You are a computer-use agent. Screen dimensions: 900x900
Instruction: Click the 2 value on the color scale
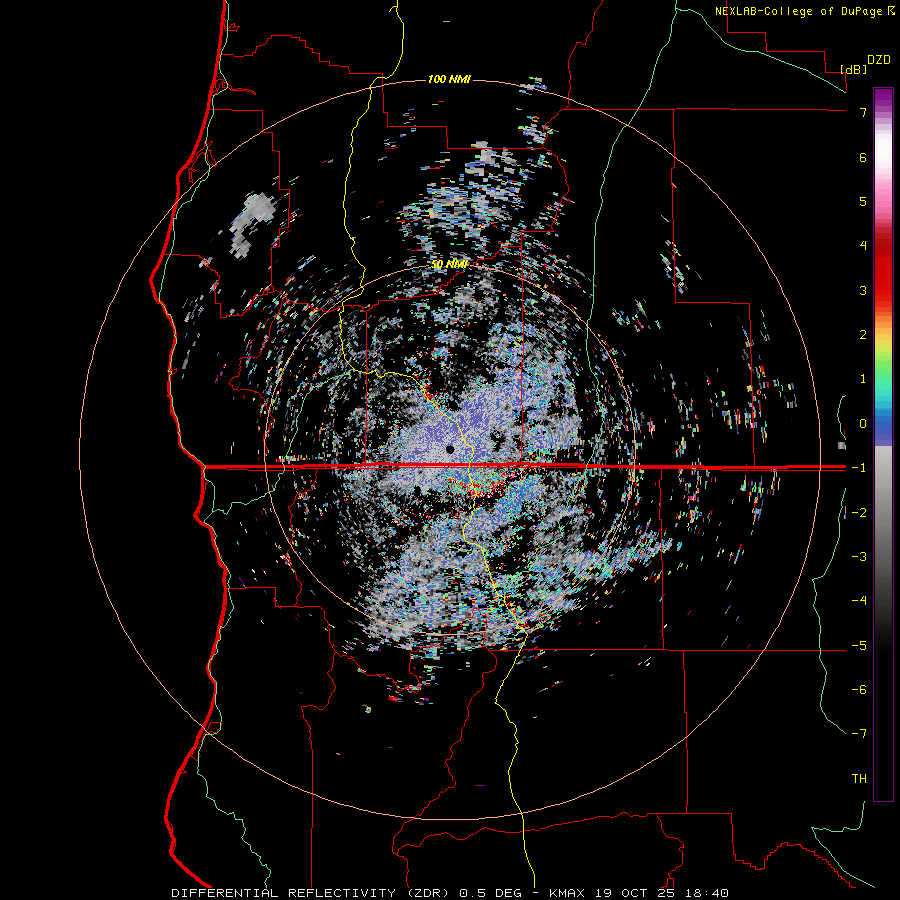point(863,335)
